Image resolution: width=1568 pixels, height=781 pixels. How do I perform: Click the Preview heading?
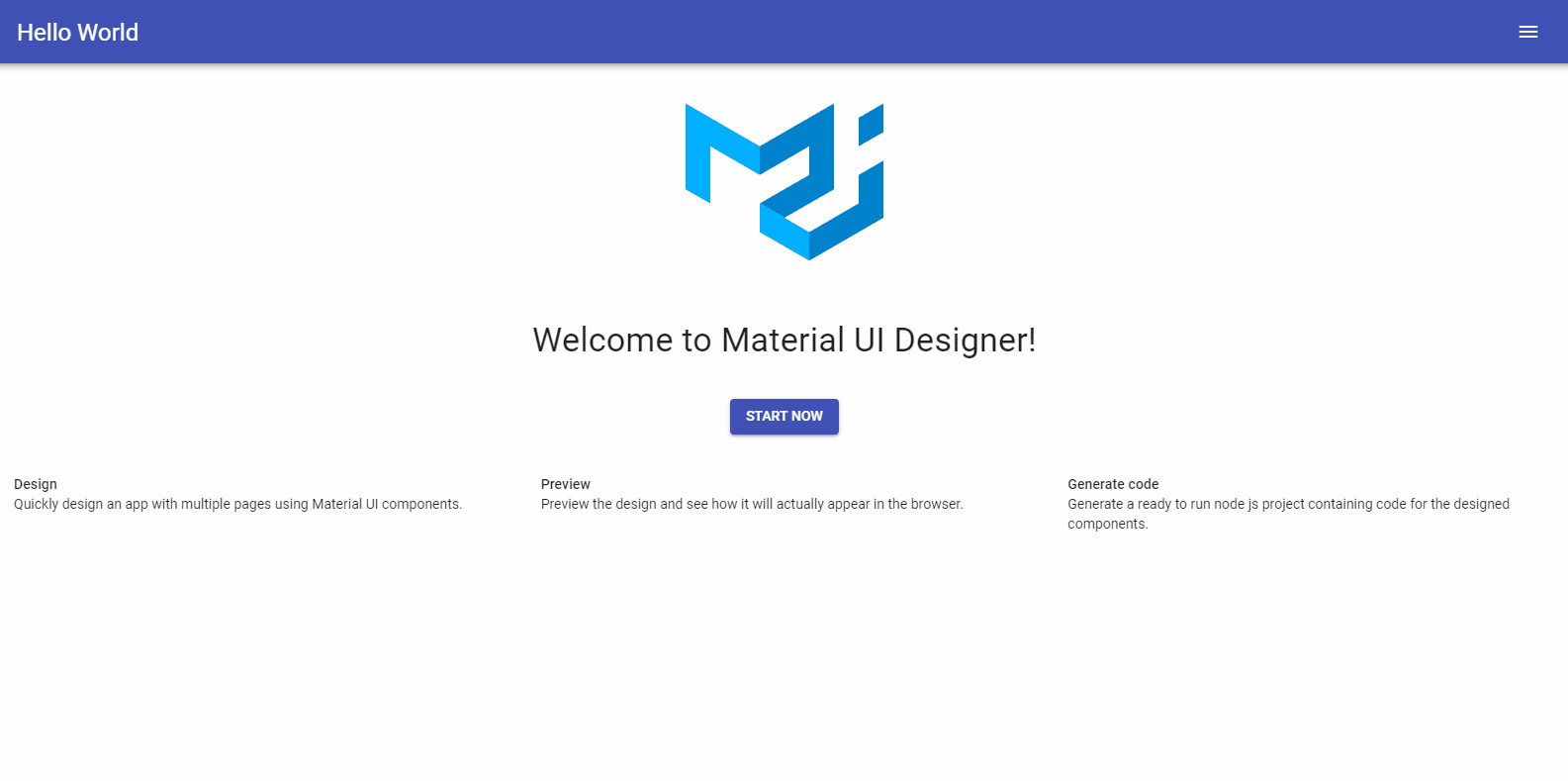(x=565, y=484)
